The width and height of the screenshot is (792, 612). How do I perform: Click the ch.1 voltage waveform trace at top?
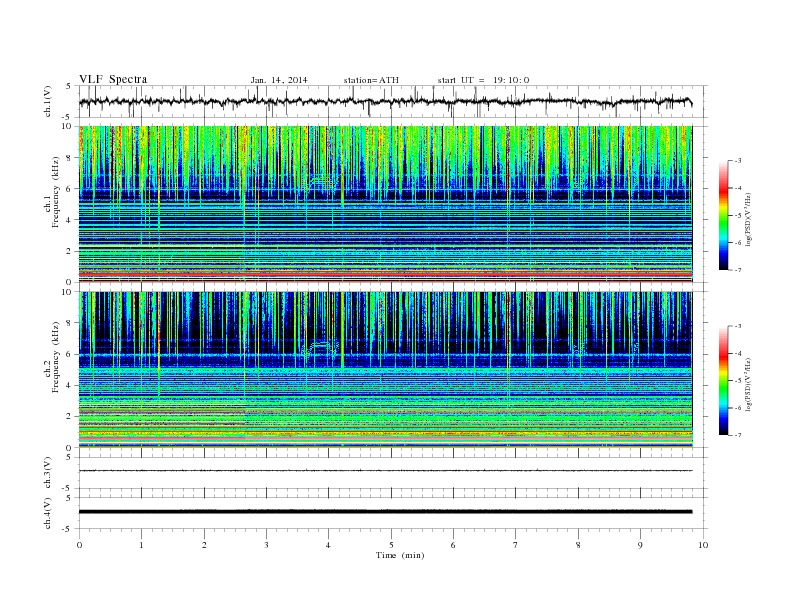(385, 101)
